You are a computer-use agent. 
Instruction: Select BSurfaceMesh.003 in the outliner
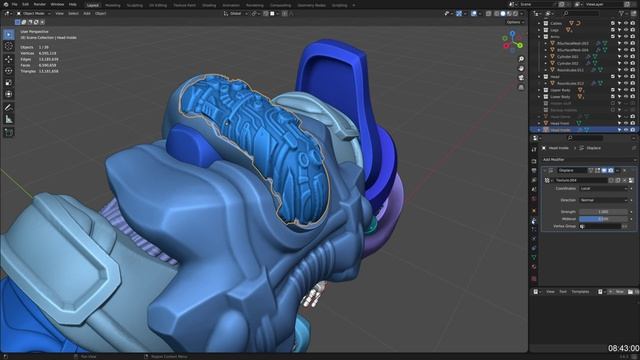[573, 43]
